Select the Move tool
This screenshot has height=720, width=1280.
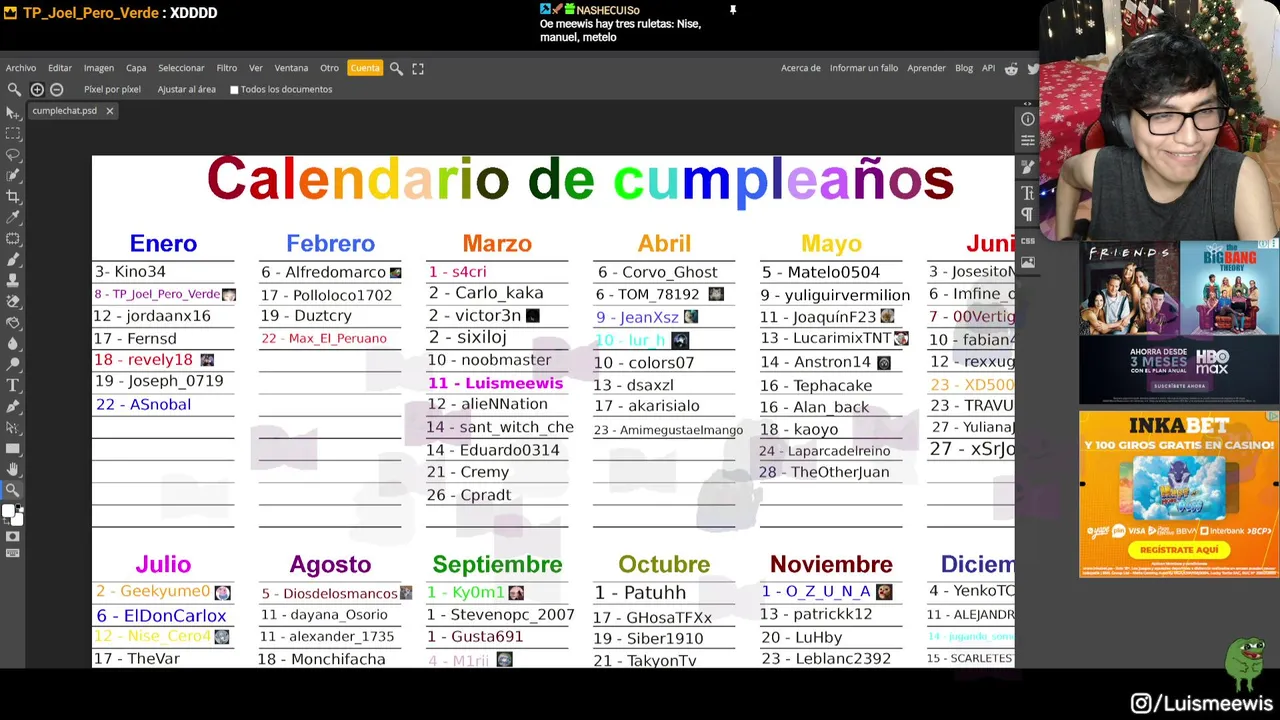[x=13, y=112]
